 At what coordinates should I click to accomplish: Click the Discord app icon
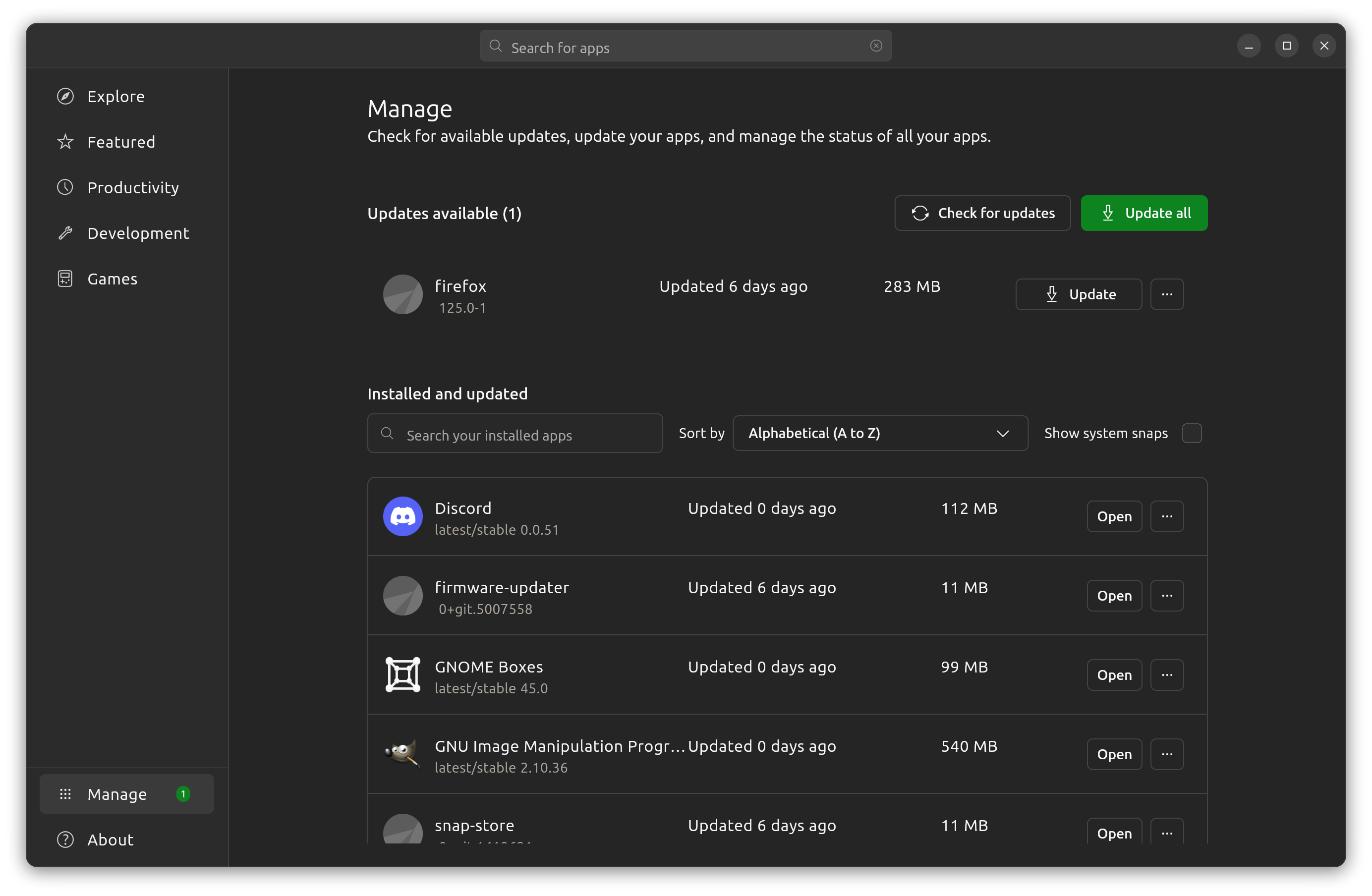(x=402, y=516)
